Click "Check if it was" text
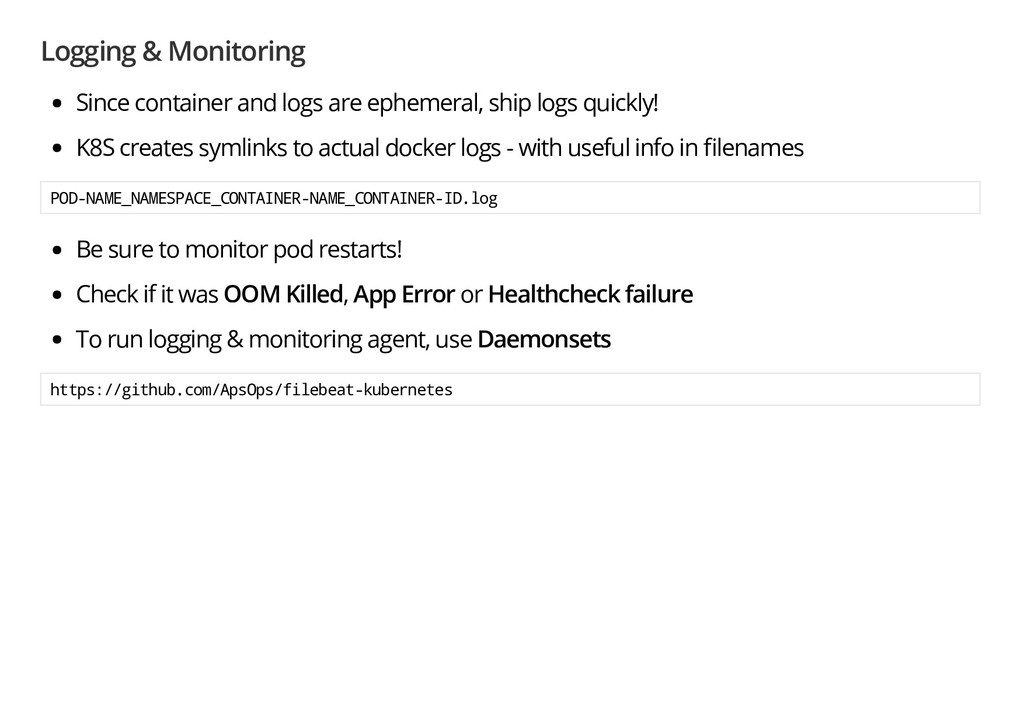Viewport: 1024px width, 724px height. click(x=147, y=295)
